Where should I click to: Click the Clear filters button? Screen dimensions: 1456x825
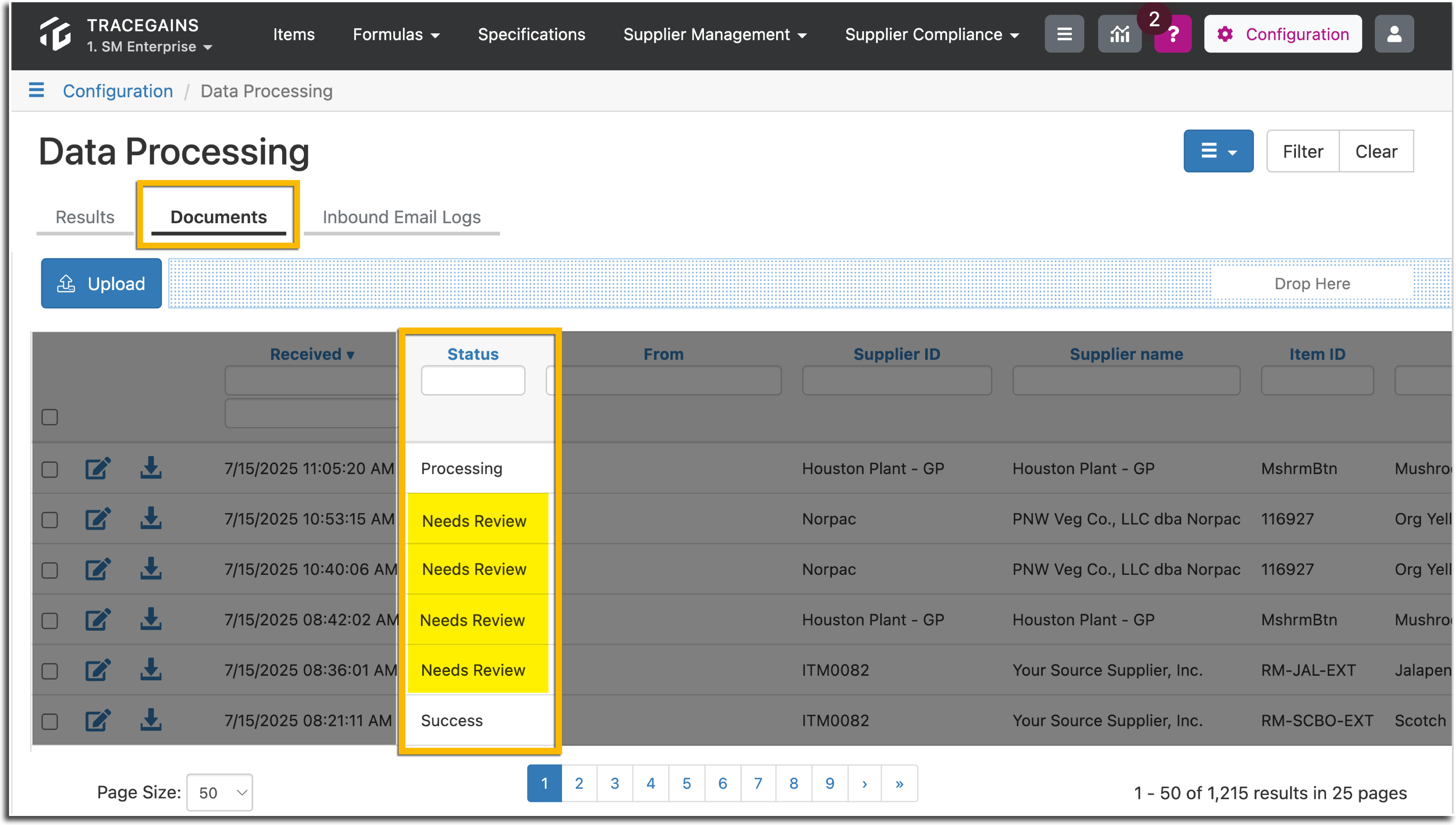tap(1376, 151)
